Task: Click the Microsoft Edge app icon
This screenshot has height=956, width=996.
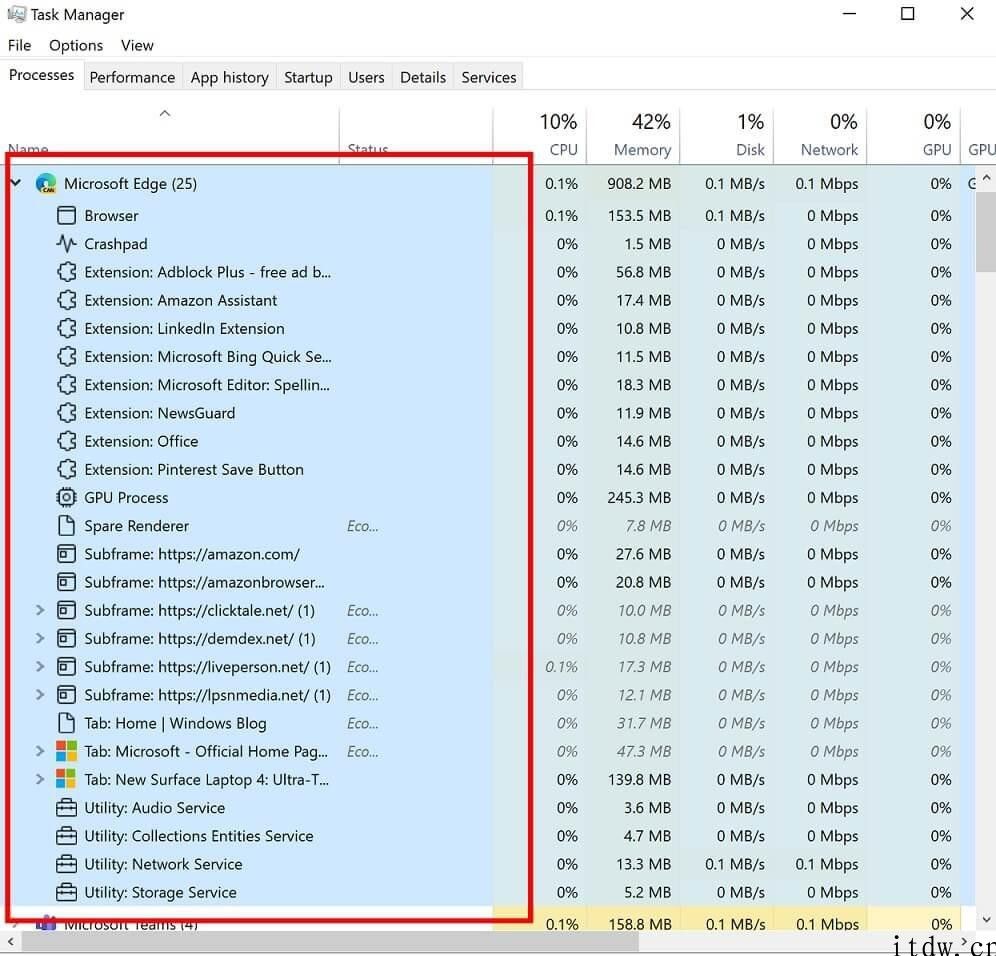Action: (46, 184)
